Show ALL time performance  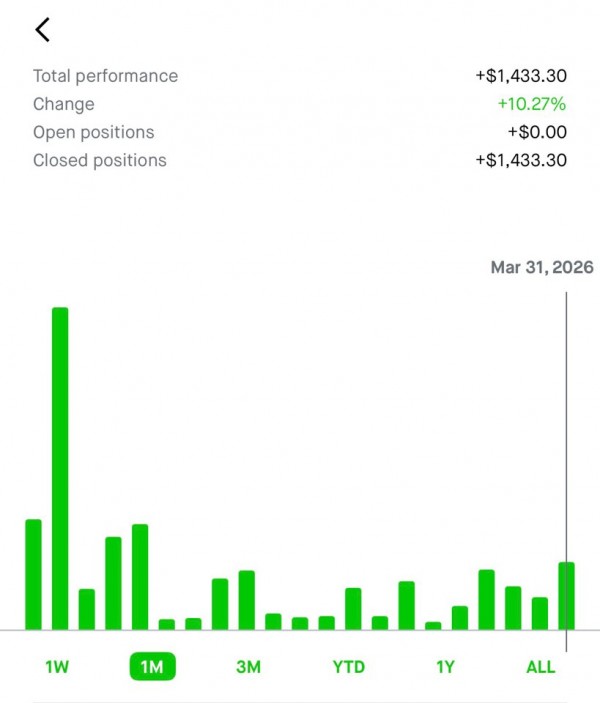(x=540, y=667)
